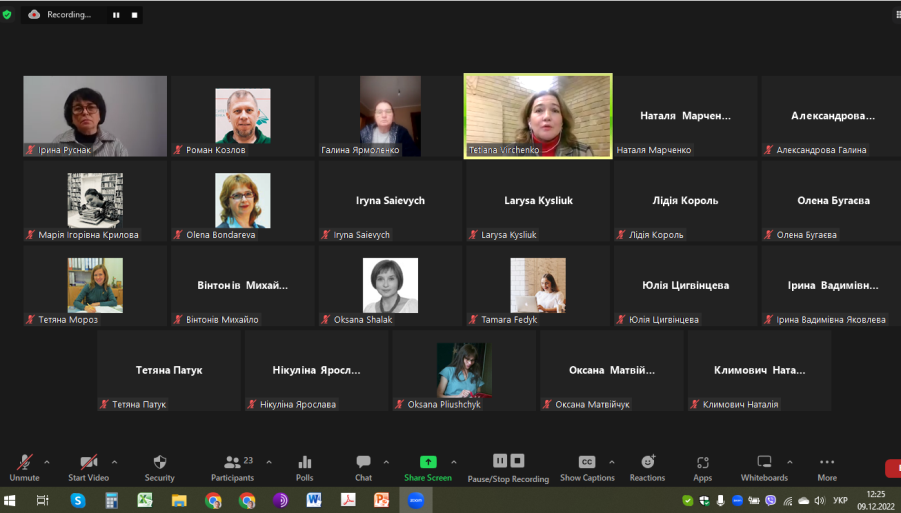Select Tetiana Virchenko's video tile
Image resolution: width=901 pixels, height=513 pixels.
(538, 116)
